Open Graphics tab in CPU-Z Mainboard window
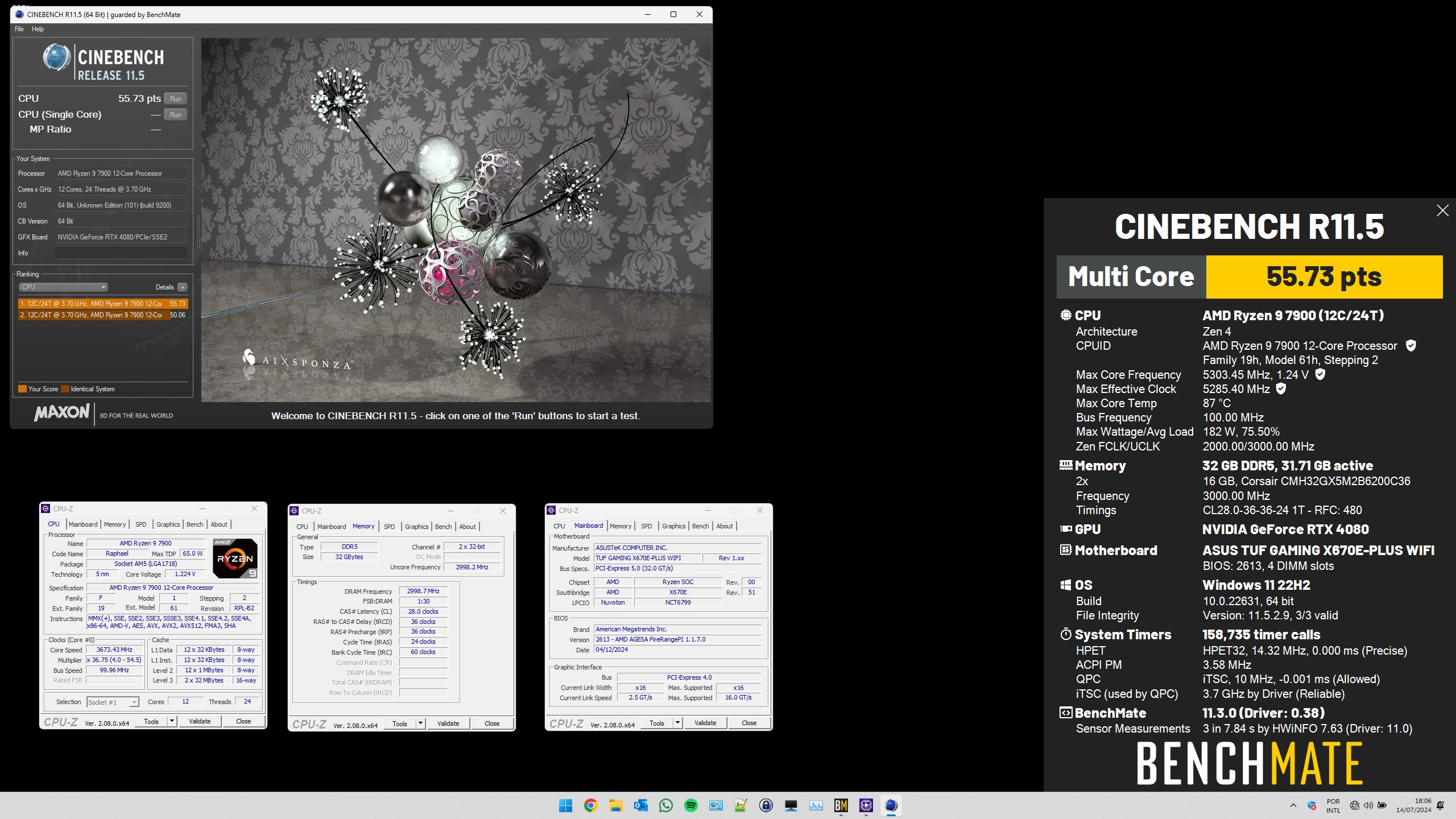1456x819 pixels. (673, 526)
